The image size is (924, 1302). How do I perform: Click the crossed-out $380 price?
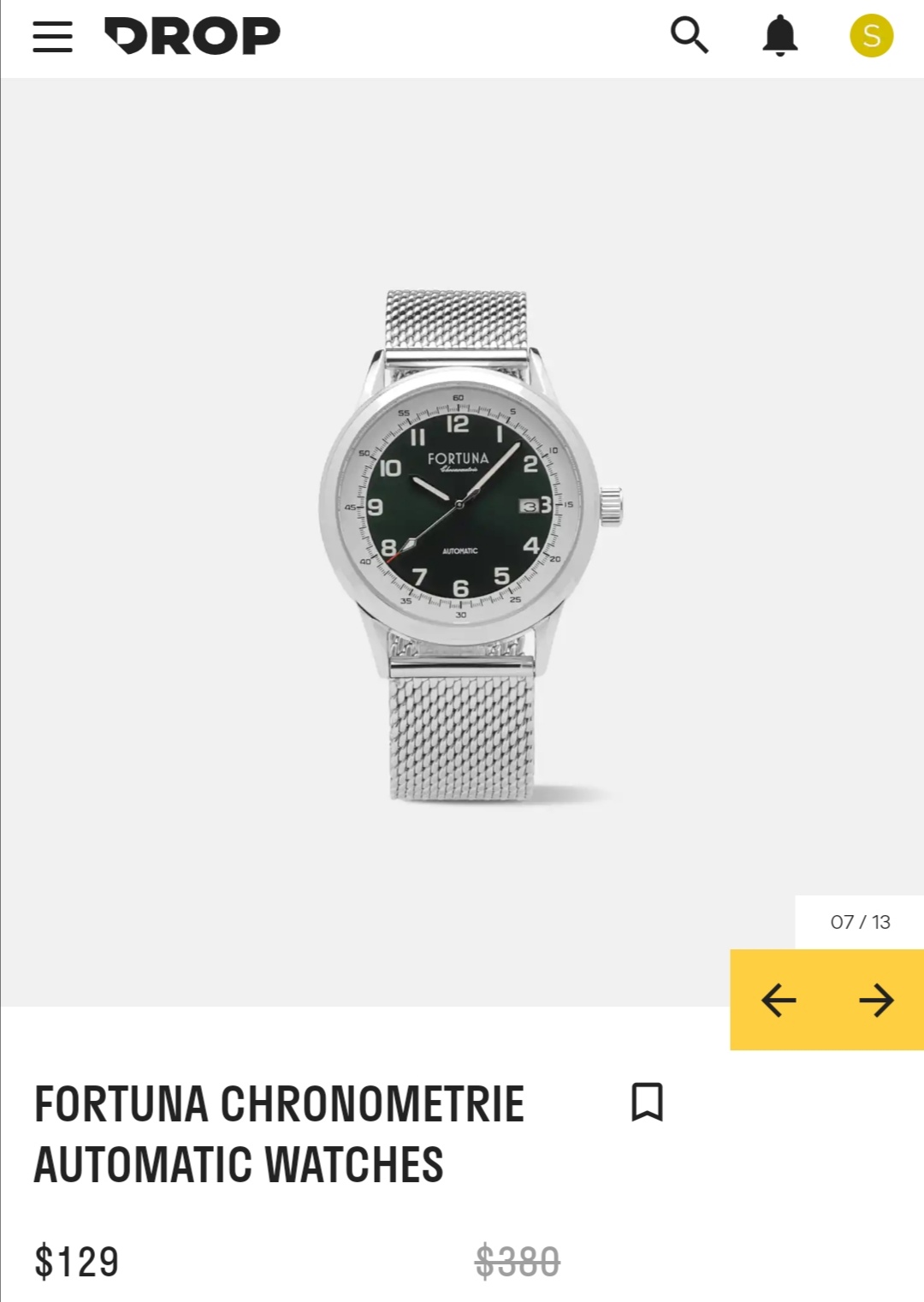pyautogui.click(x=518, y=1262)
